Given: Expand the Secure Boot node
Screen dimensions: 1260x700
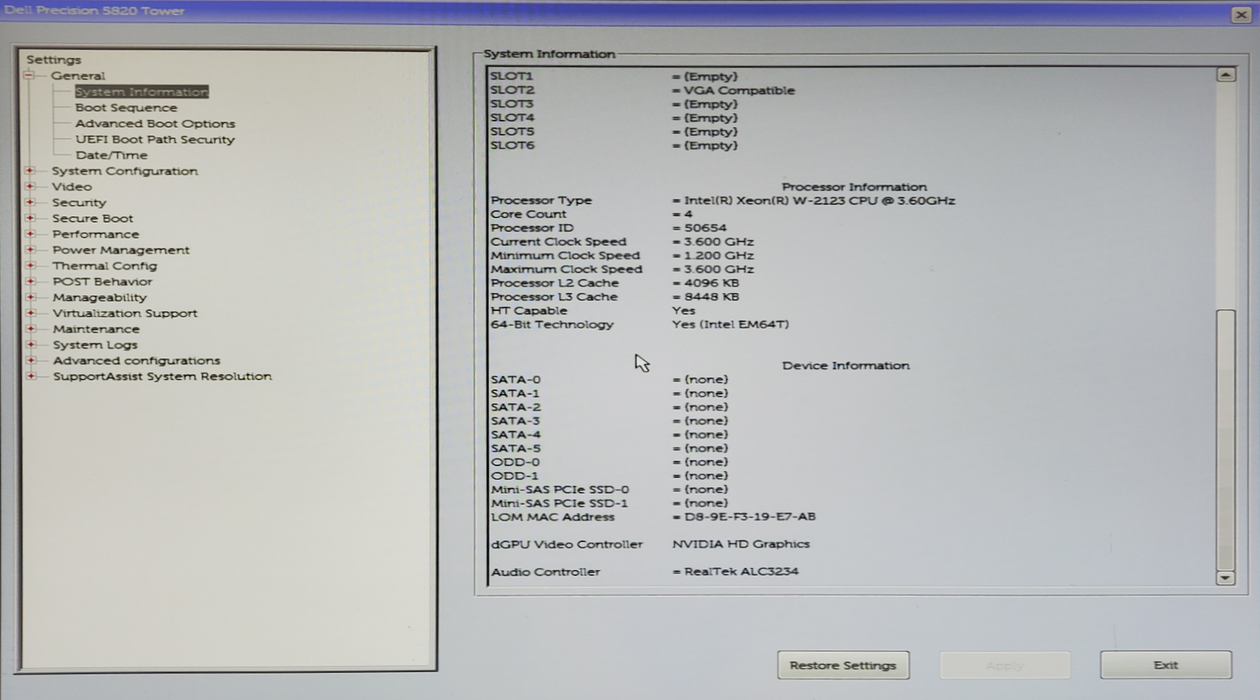Looking at the screenshot, I should coord(30,218).
